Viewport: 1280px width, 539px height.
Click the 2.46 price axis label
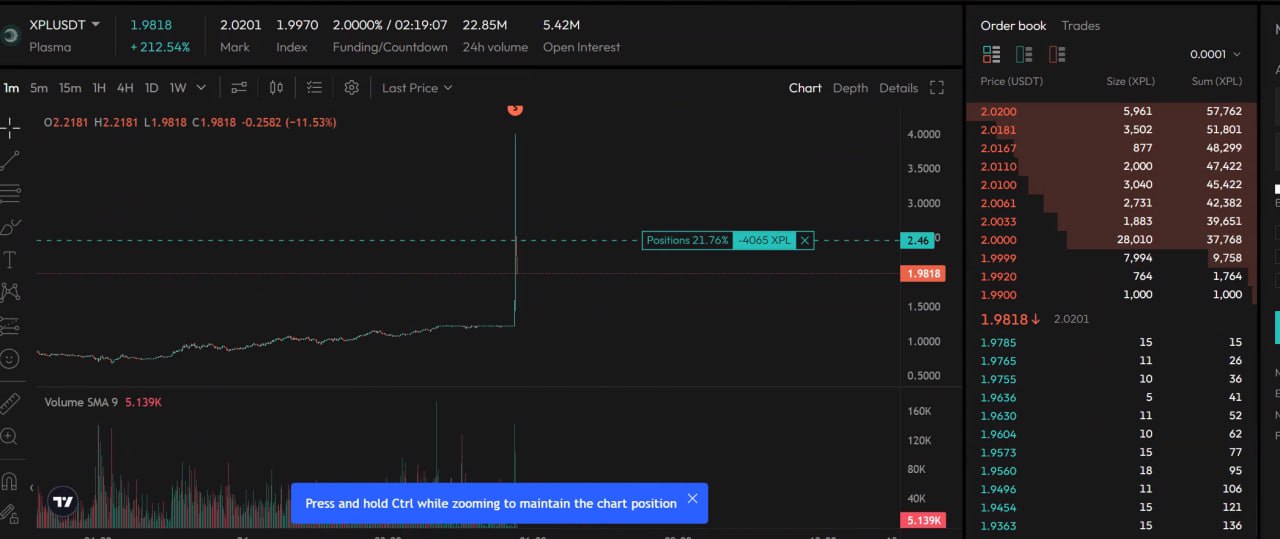pyautogui.click(x=917, y=240)
